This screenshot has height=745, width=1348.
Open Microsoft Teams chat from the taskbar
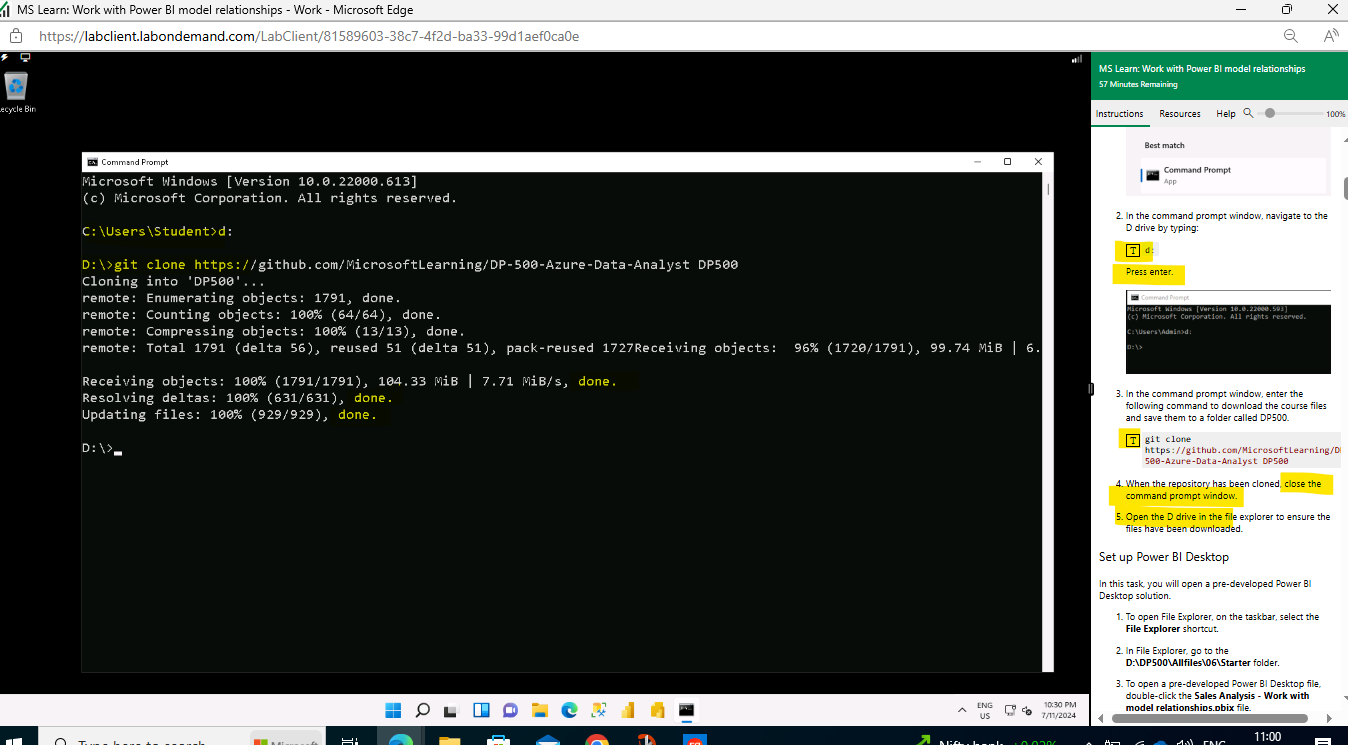[510, 710]
